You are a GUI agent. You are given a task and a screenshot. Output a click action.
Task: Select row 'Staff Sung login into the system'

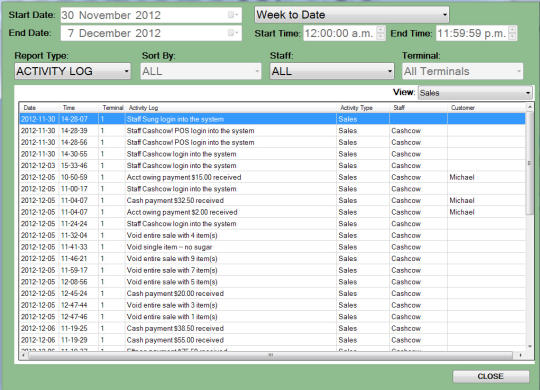tap(272, 119)
